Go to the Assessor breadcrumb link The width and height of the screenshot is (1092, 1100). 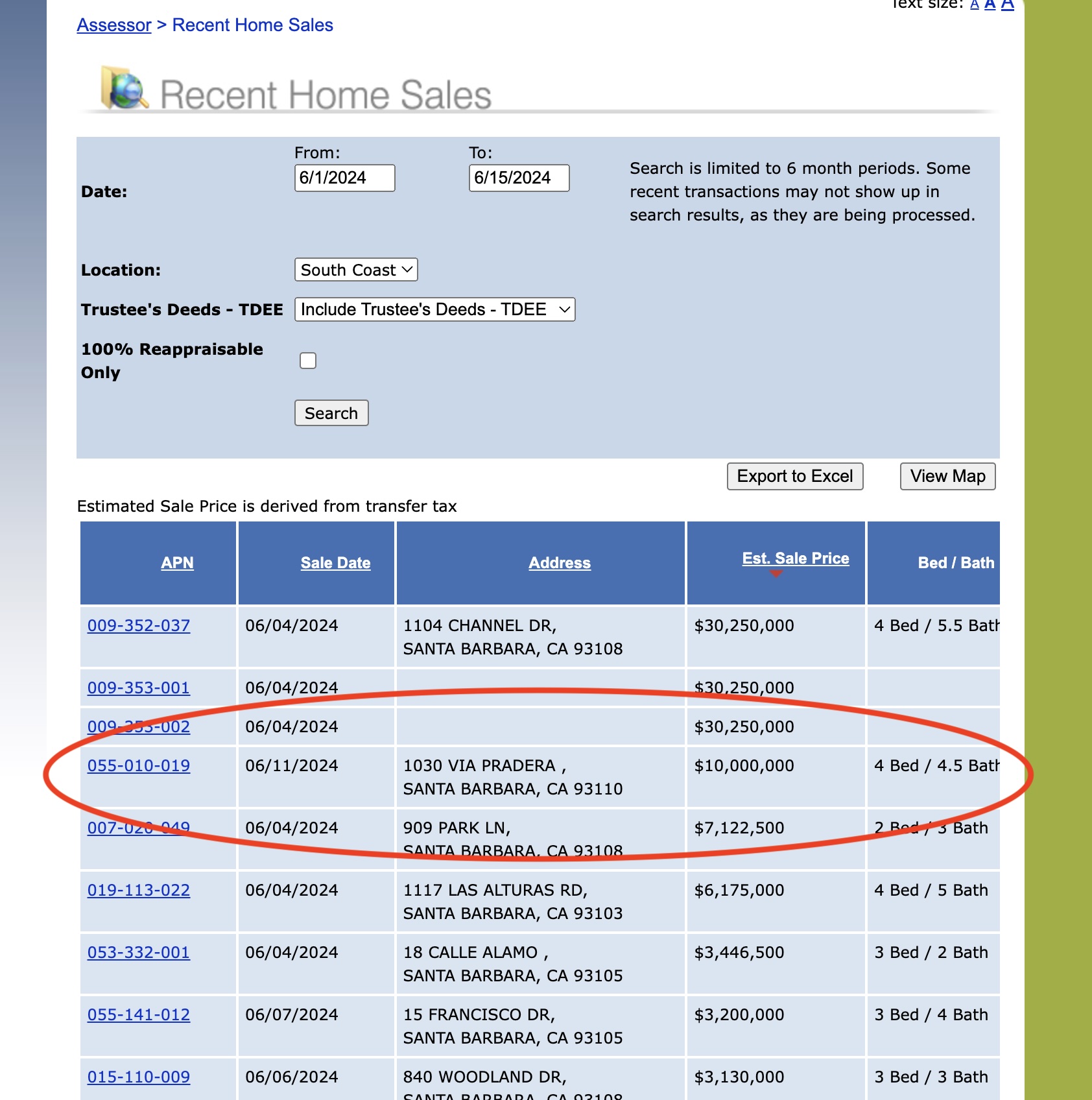pyautogui.click(x=113, y=25)
